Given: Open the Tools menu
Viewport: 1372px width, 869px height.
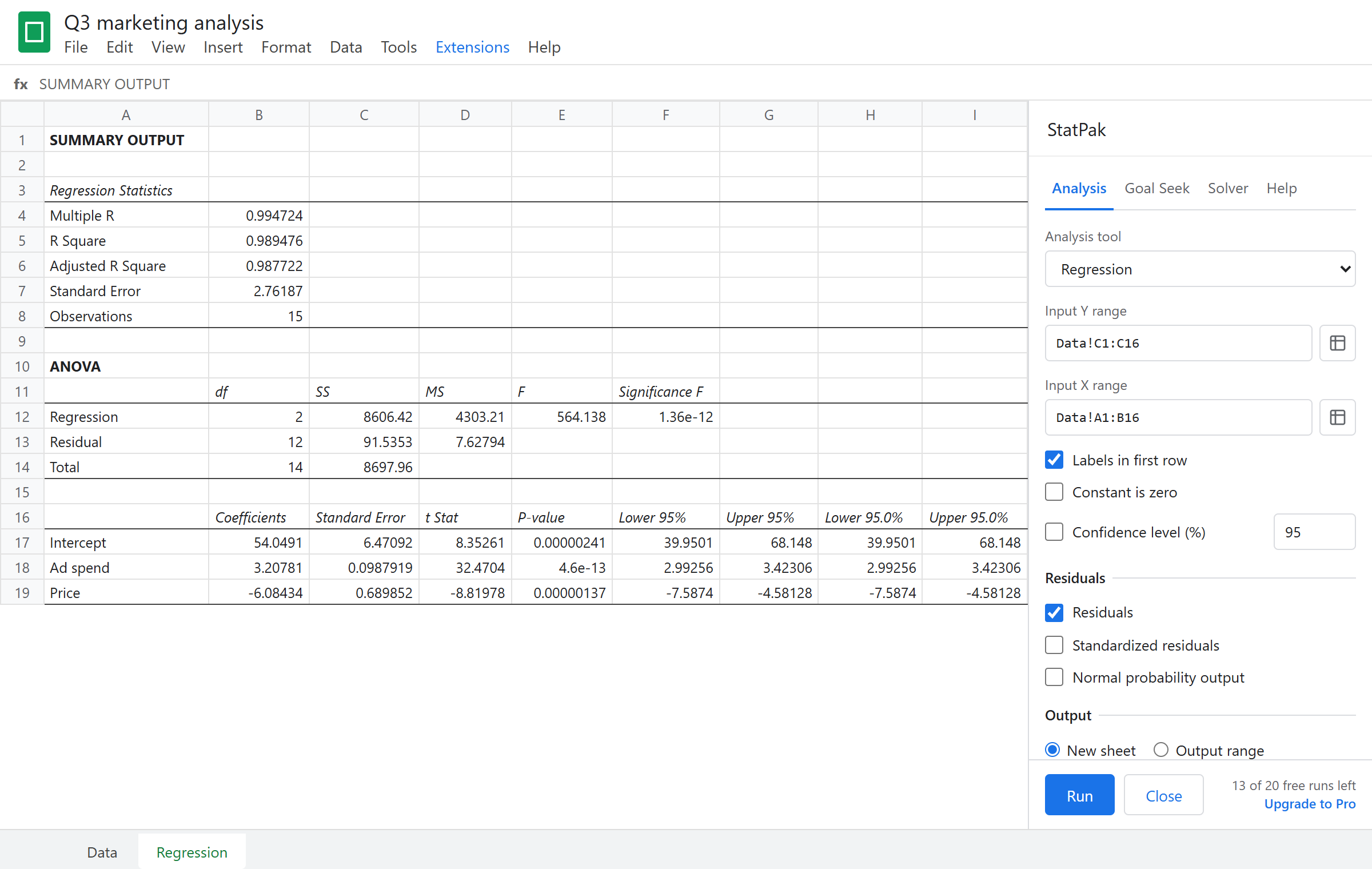Looking at the screenshot, I should [399, 47].
